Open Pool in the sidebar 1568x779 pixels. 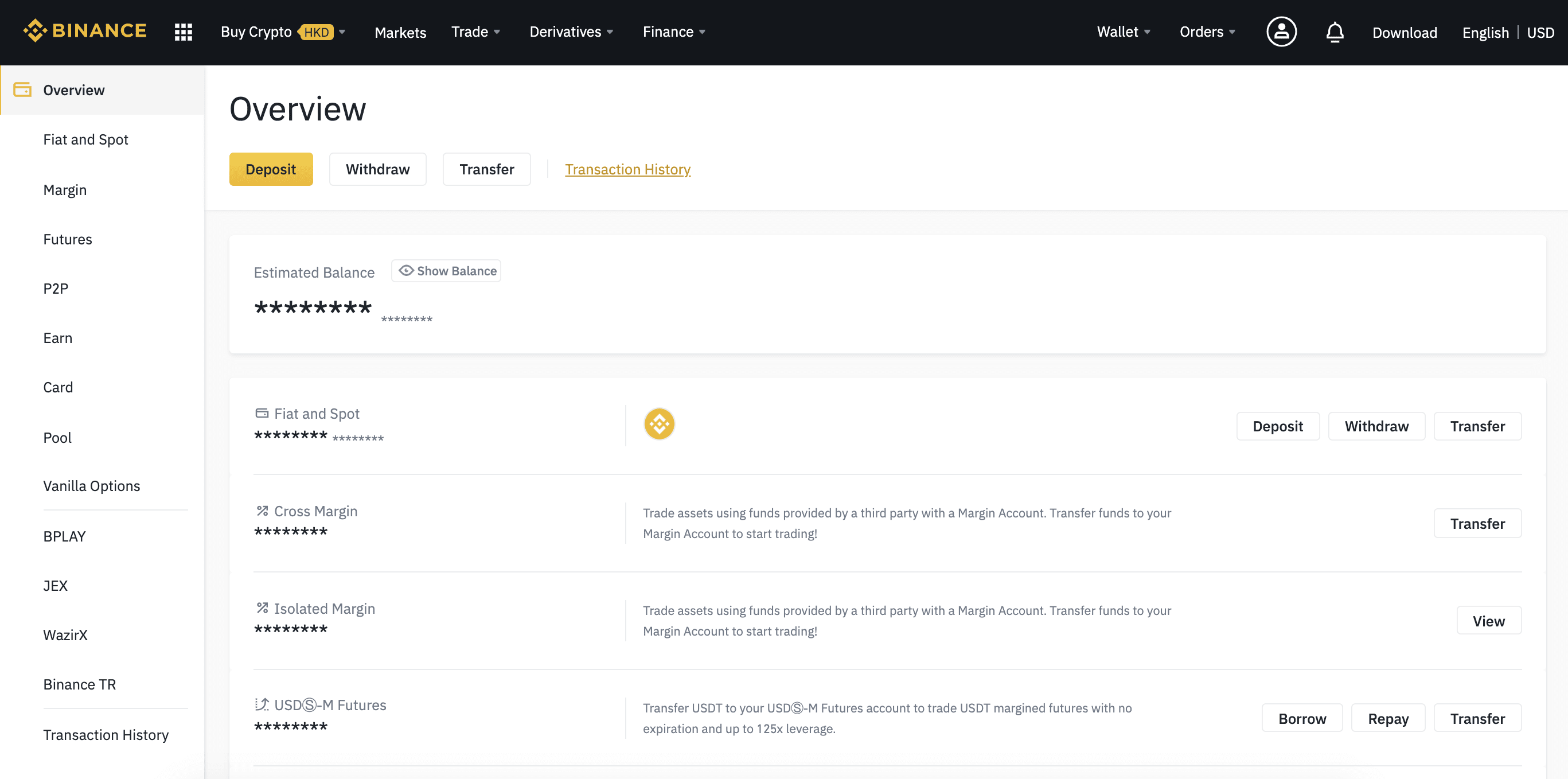tap(57, 438)
